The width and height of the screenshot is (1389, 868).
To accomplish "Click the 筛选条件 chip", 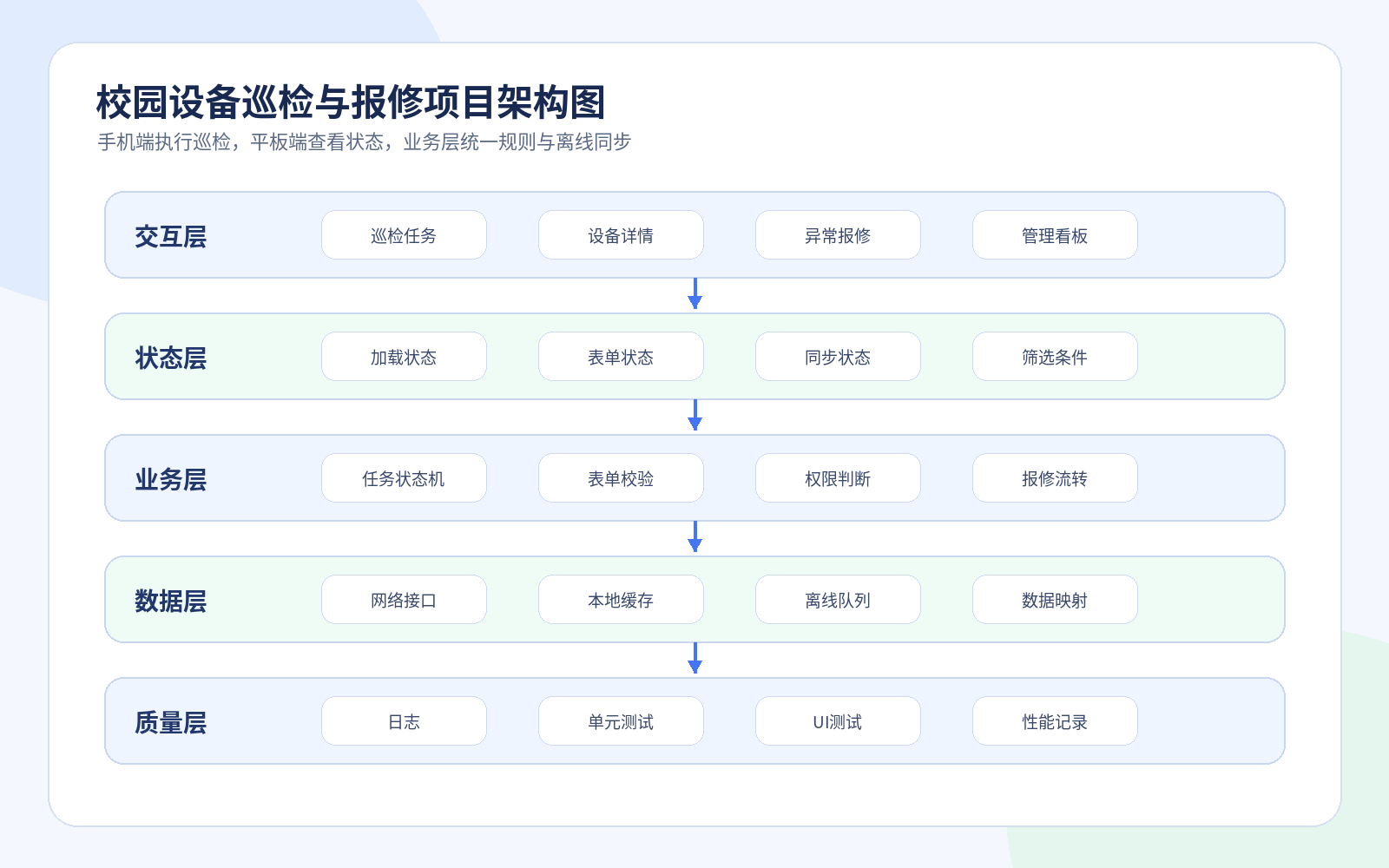I will [1055, 357].
